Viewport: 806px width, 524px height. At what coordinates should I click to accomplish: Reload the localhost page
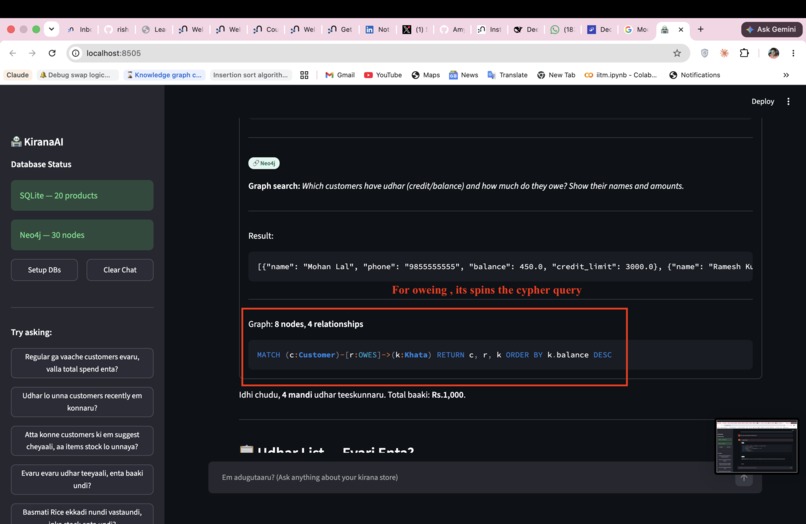52,53
